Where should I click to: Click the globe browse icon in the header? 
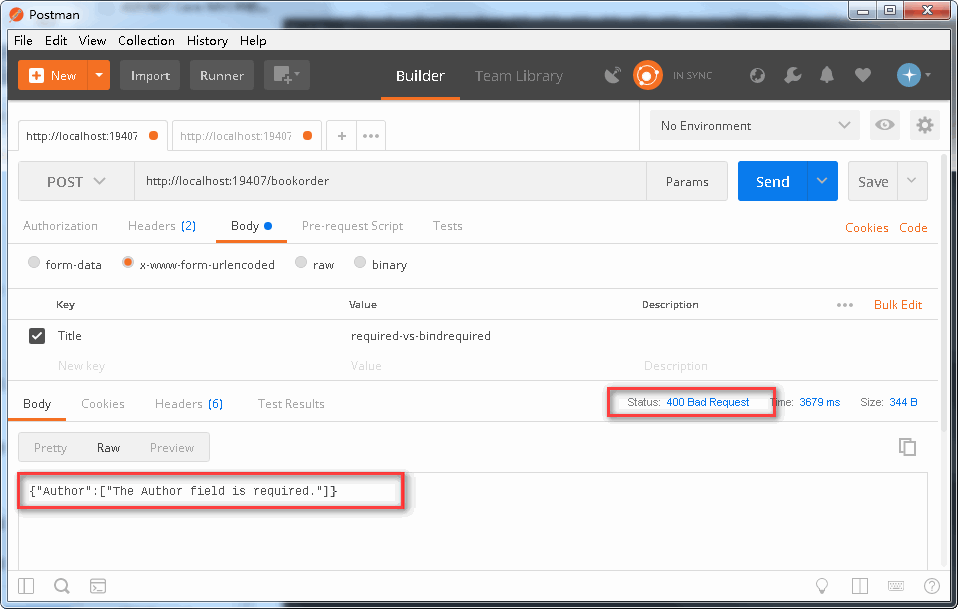[757, 75]
